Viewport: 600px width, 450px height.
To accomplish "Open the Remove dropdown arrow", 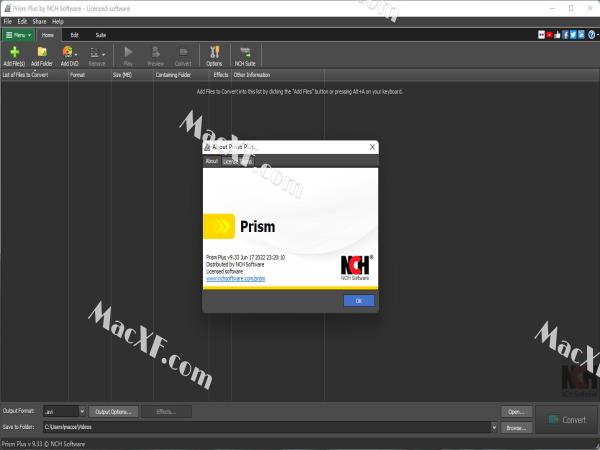I will click(x=103, y=55).
